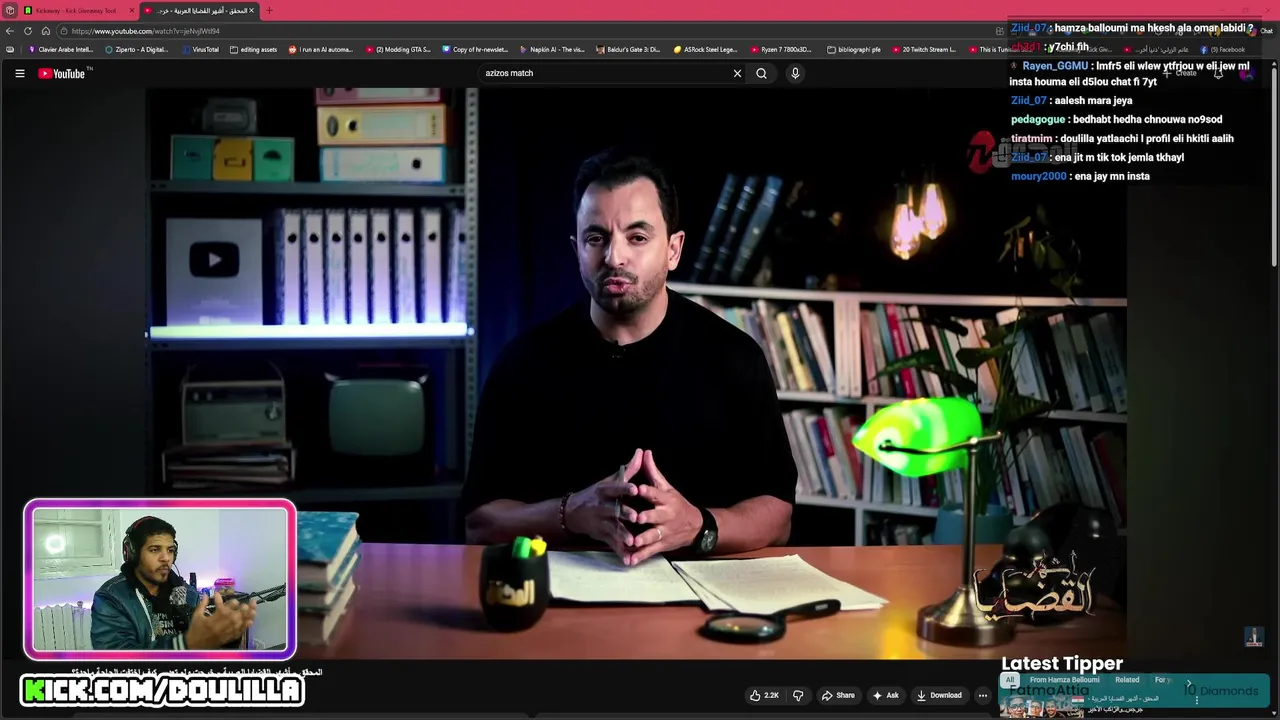Open Napkin AI - The vis... bookmark
1280x720 pixels.
552,49
